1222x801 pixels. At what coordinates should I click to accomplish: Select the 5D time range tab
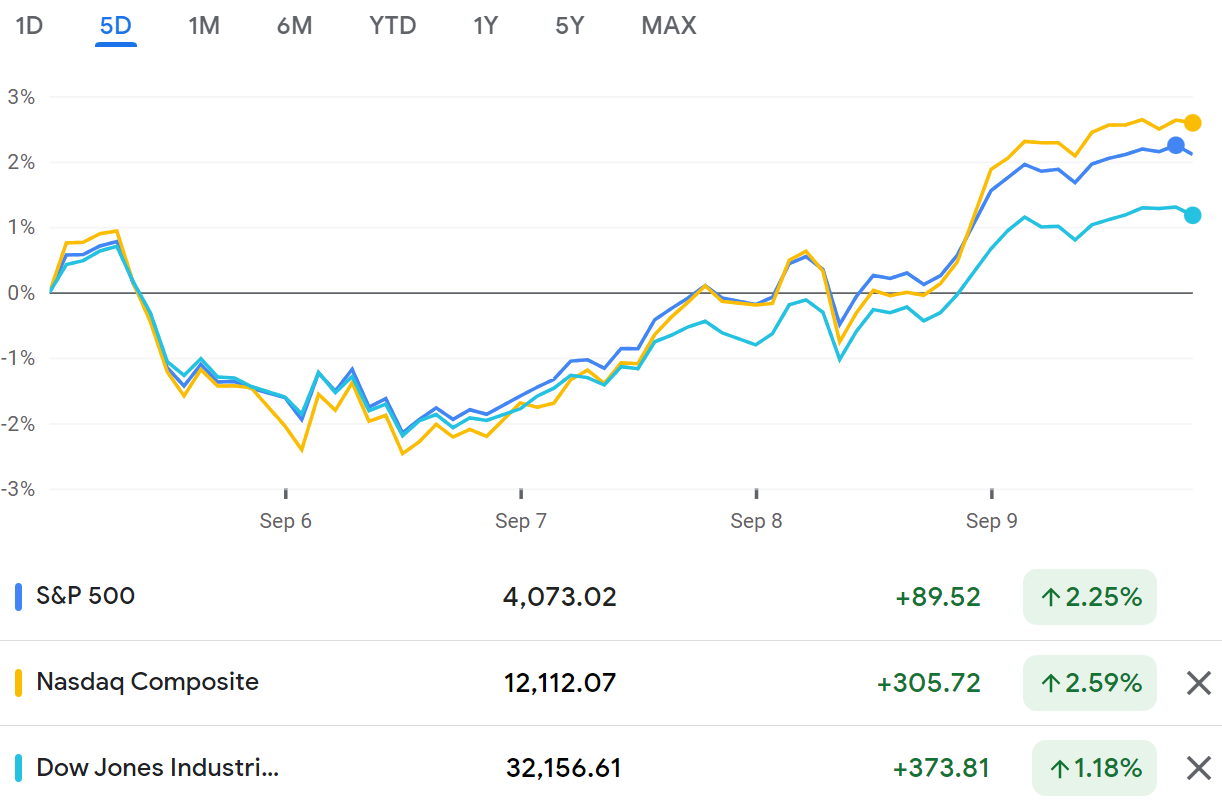point(116,25)
